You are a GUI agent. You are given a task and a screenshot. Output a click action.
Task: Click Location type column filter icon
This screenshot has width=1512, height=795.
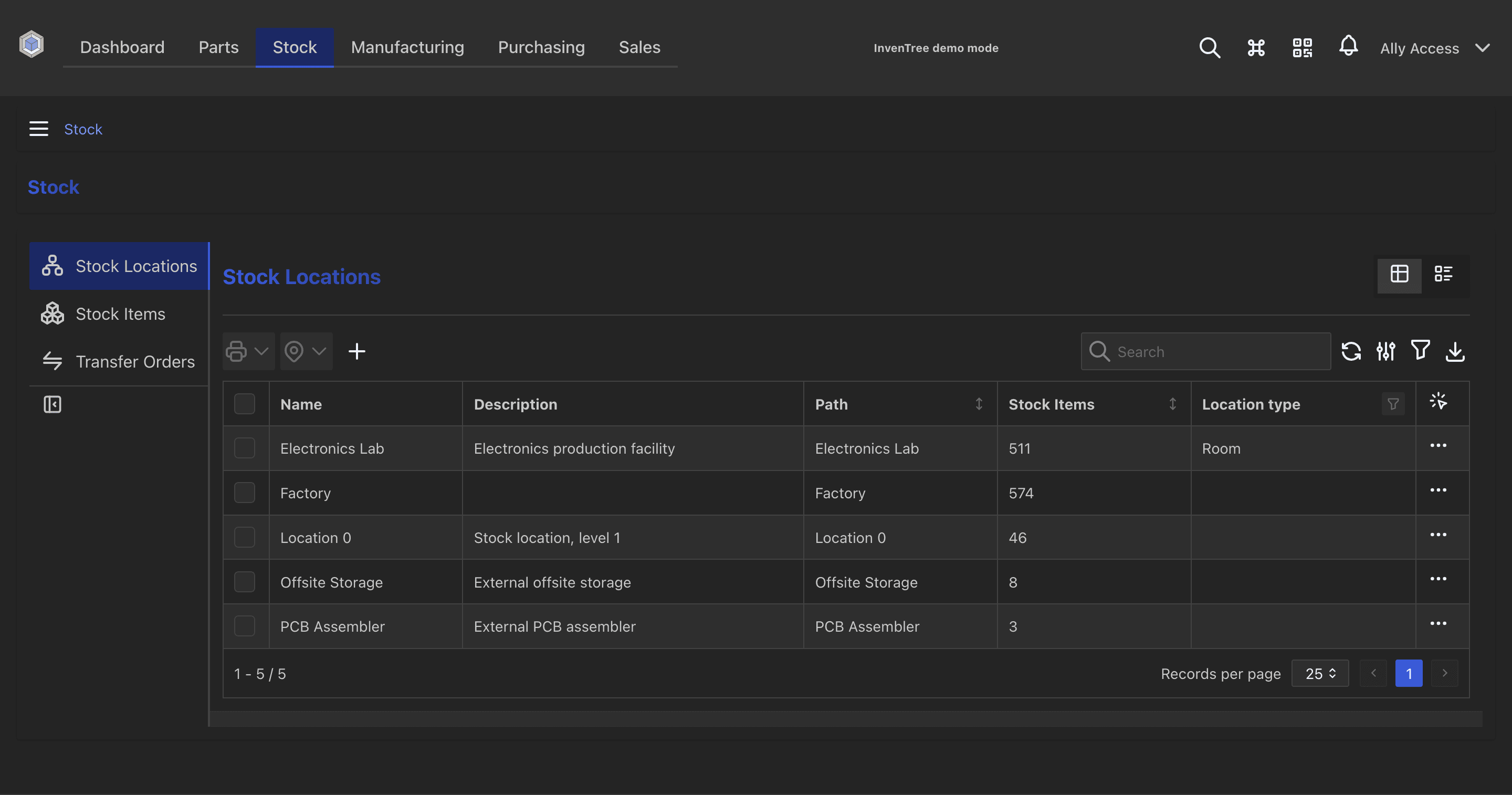tap(1393, 404)
